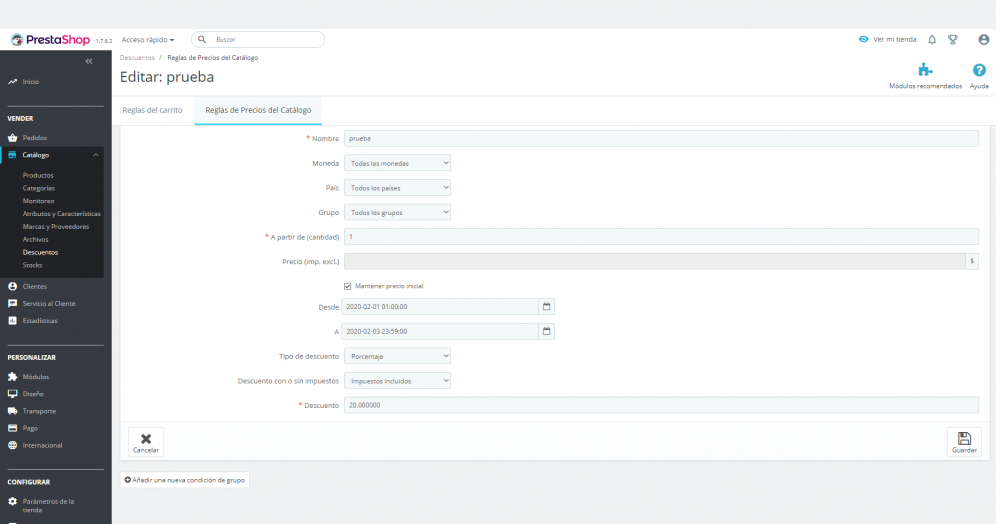Click the plus icon on Añadir nueva condición

pyautogui.click(x=128, y=480)
